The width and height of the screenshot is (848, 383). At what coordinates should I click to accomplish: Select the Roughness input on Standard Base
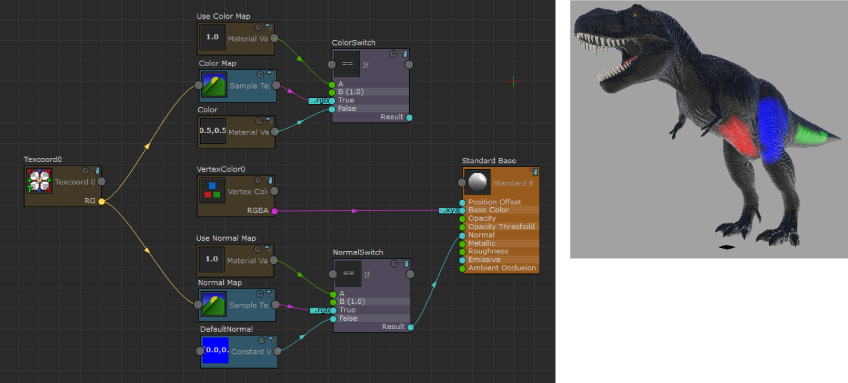tap(500, 251)
